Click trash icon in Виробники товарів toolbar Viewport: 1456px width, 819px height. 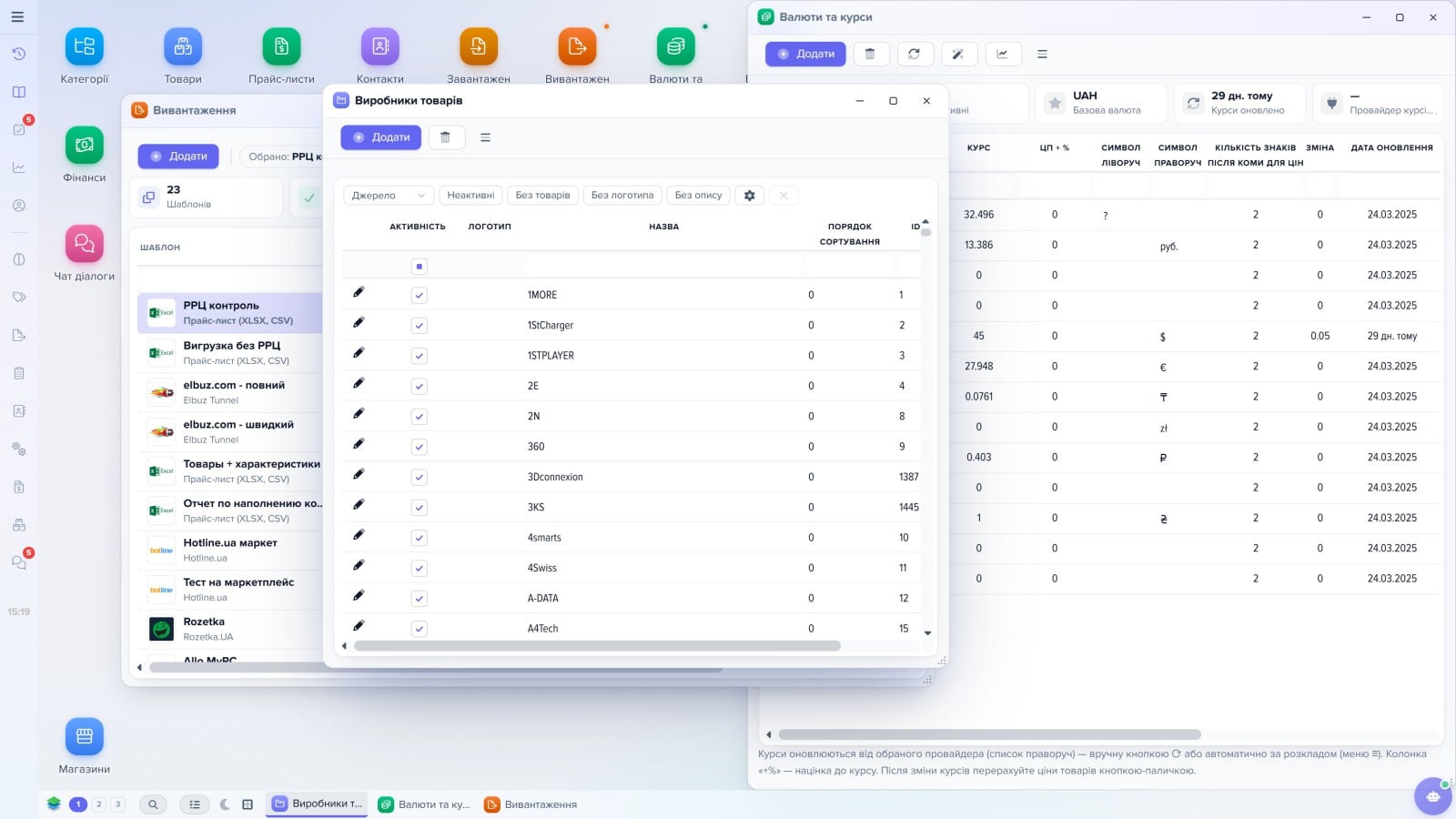point(445,137)
